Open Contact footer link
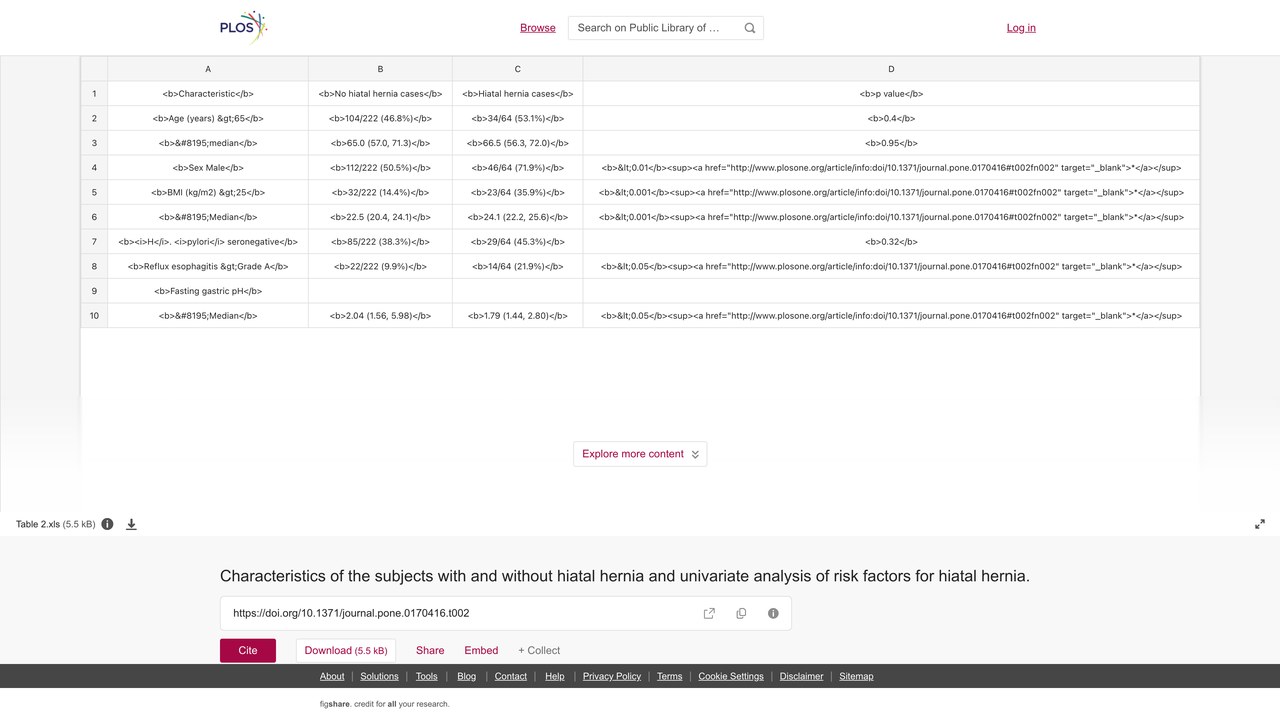This screenshot has height=720, width=1280. 511,676
